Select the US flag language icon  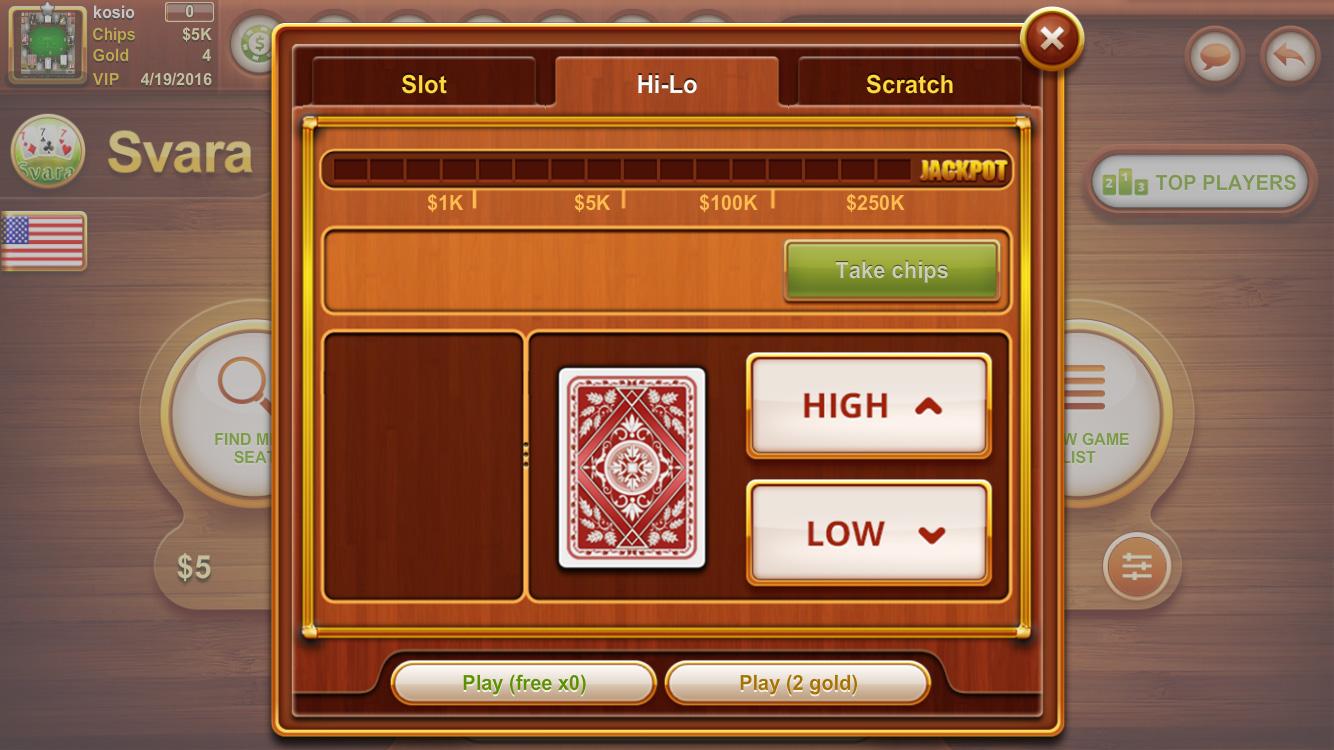pos(43,242)
